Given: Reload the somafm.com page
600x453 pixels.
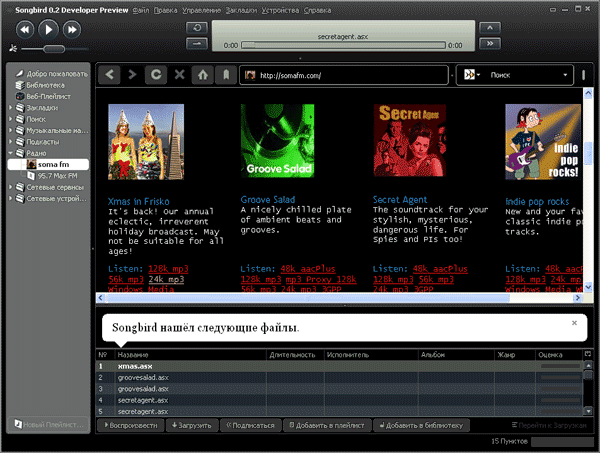Looking at the screenshot, I should [156, 75].
